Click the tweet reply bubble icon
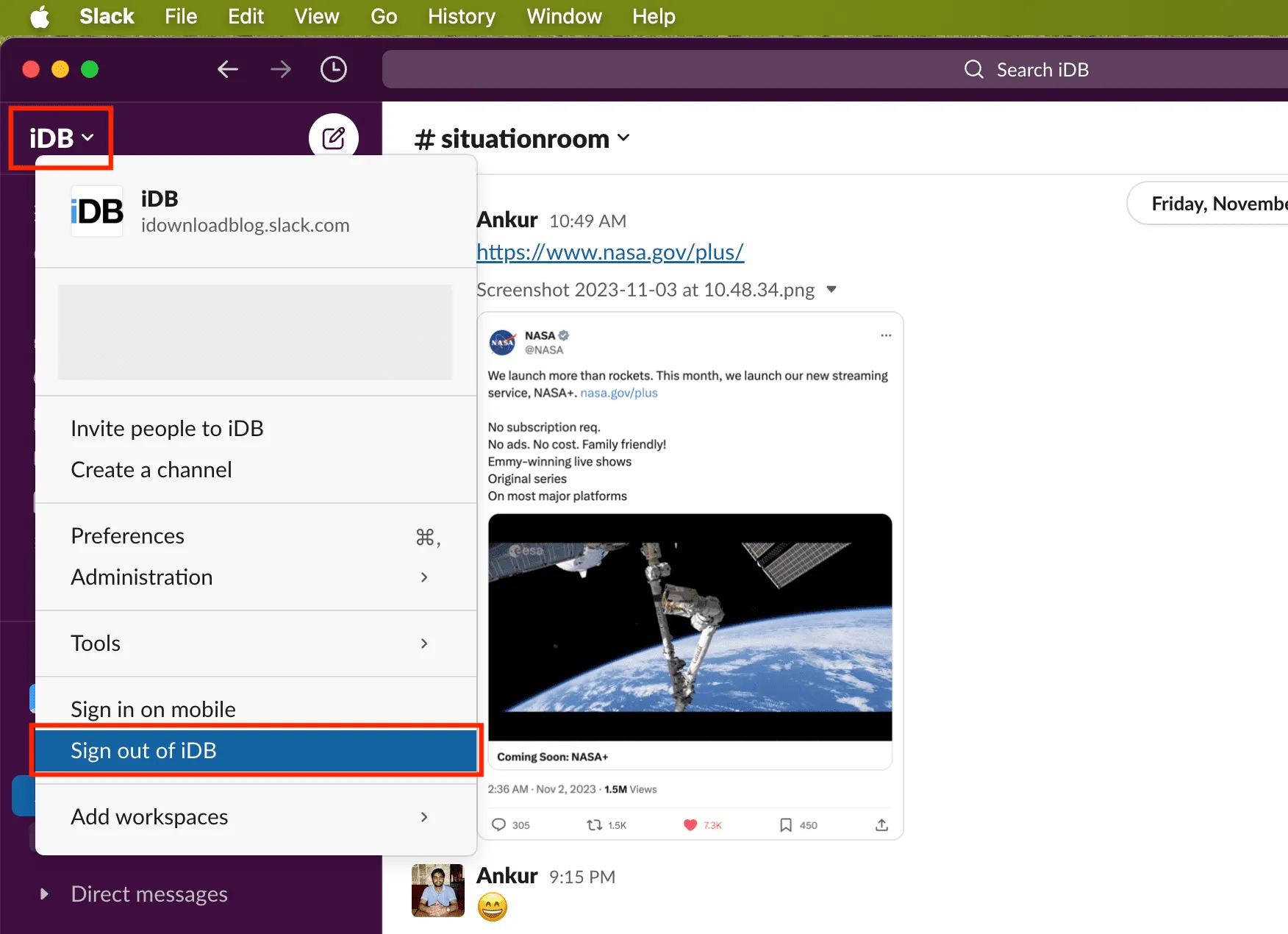Screen dimensions: 1288x934 point(498,824)
